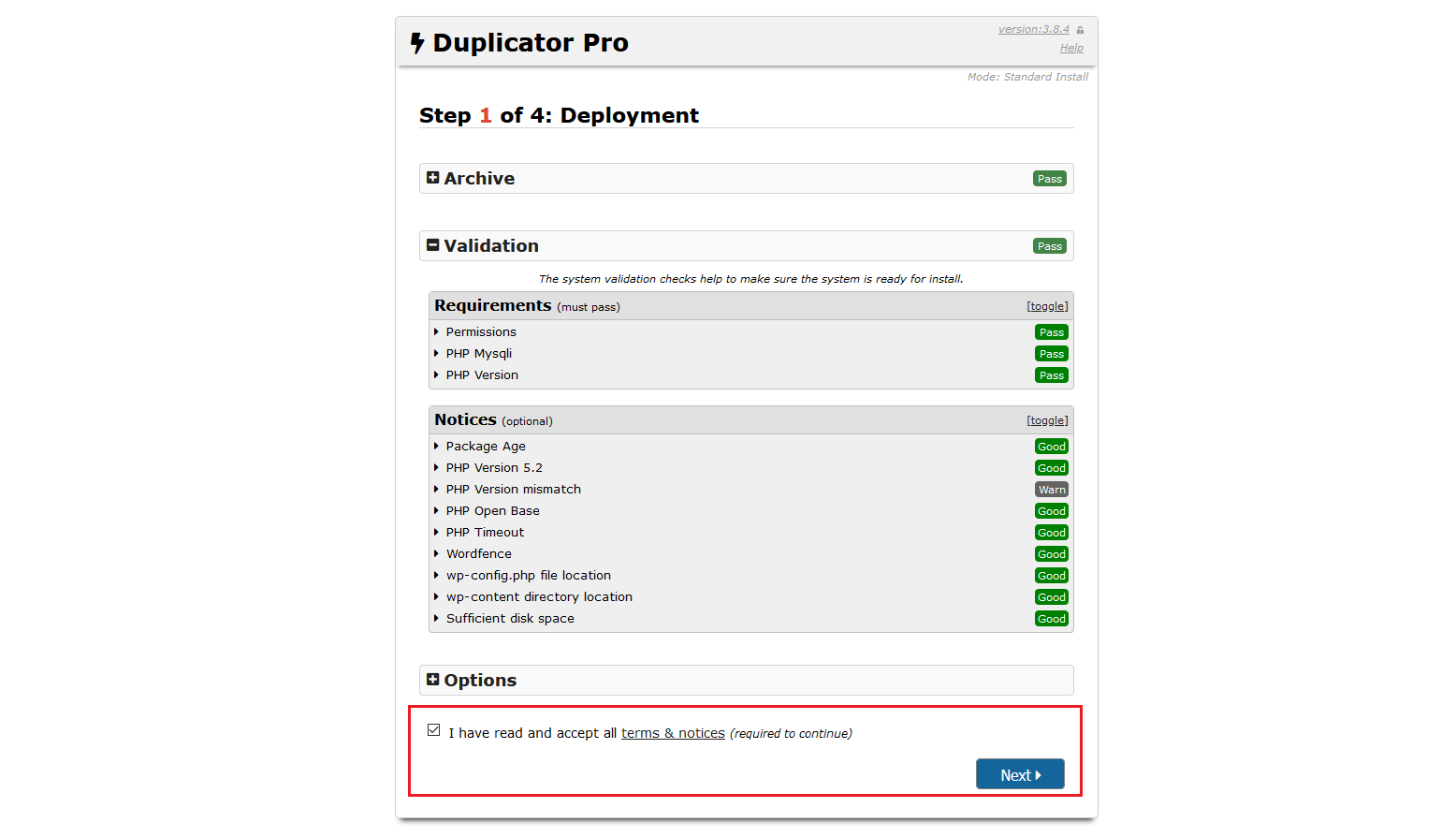Screen dimensions: 1456x837
Task: Click the Pass badge for PHP Mysqli
Action: click(1052, 354)
